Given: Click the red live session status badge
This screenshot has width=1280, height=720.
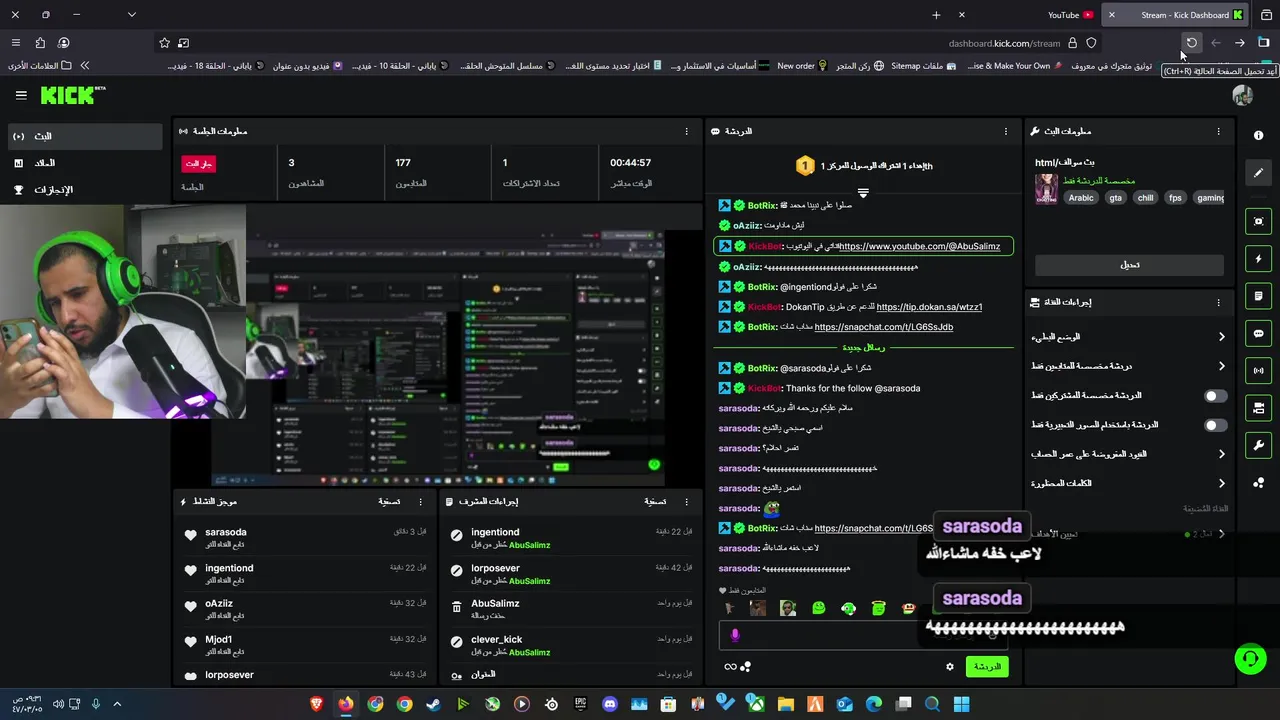Looking at the screenshot, I should point(198,163).
